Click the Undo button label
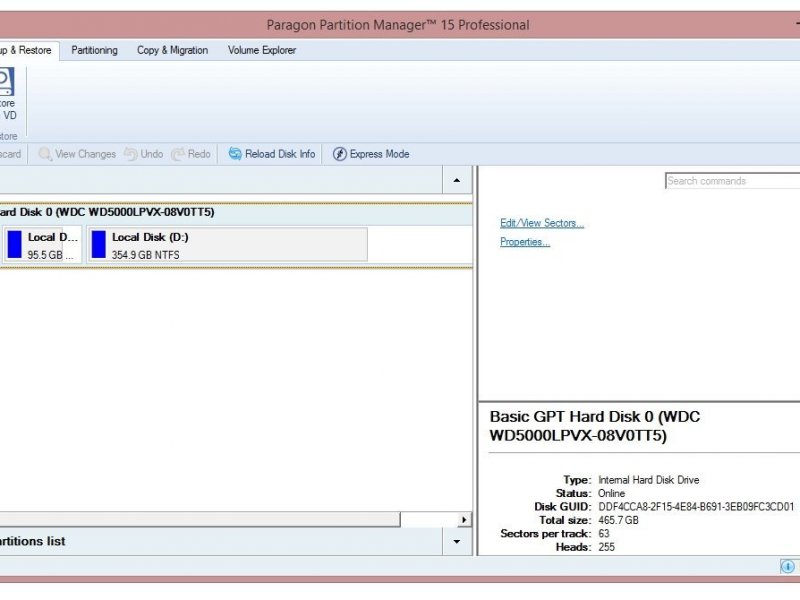 click(152, 154)
